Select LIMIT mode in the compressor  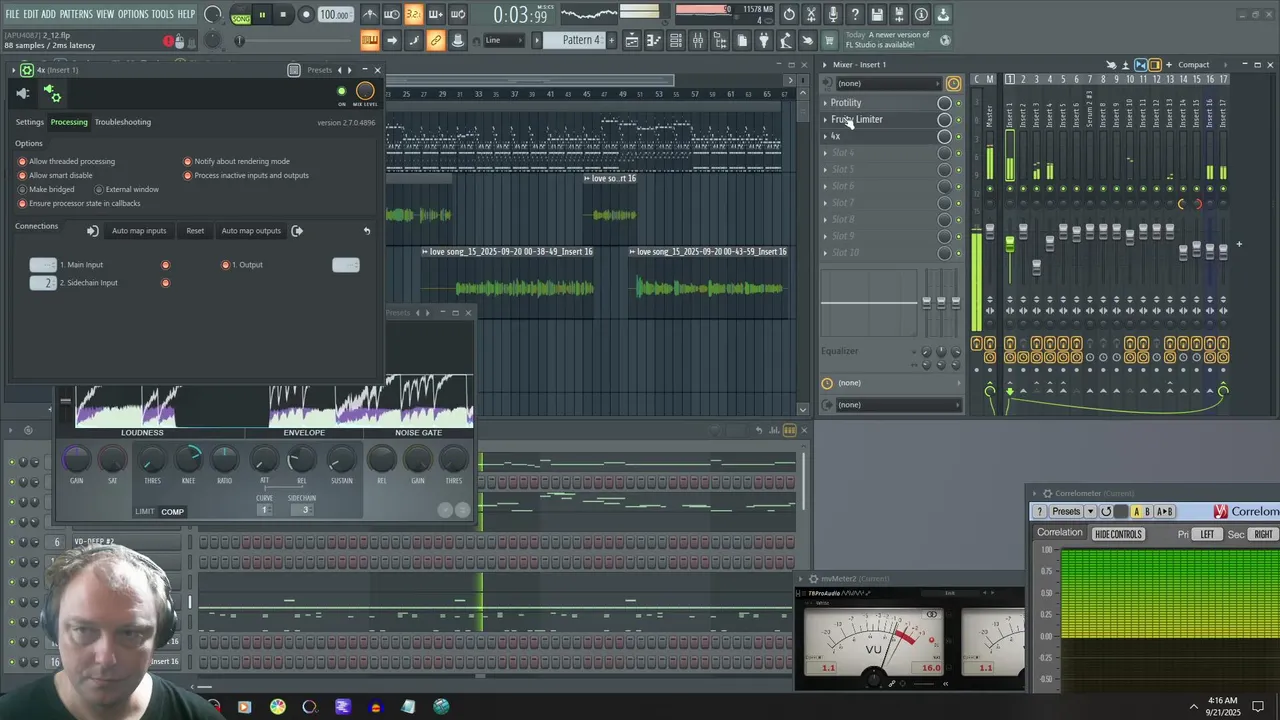click(x=145, y=512)
